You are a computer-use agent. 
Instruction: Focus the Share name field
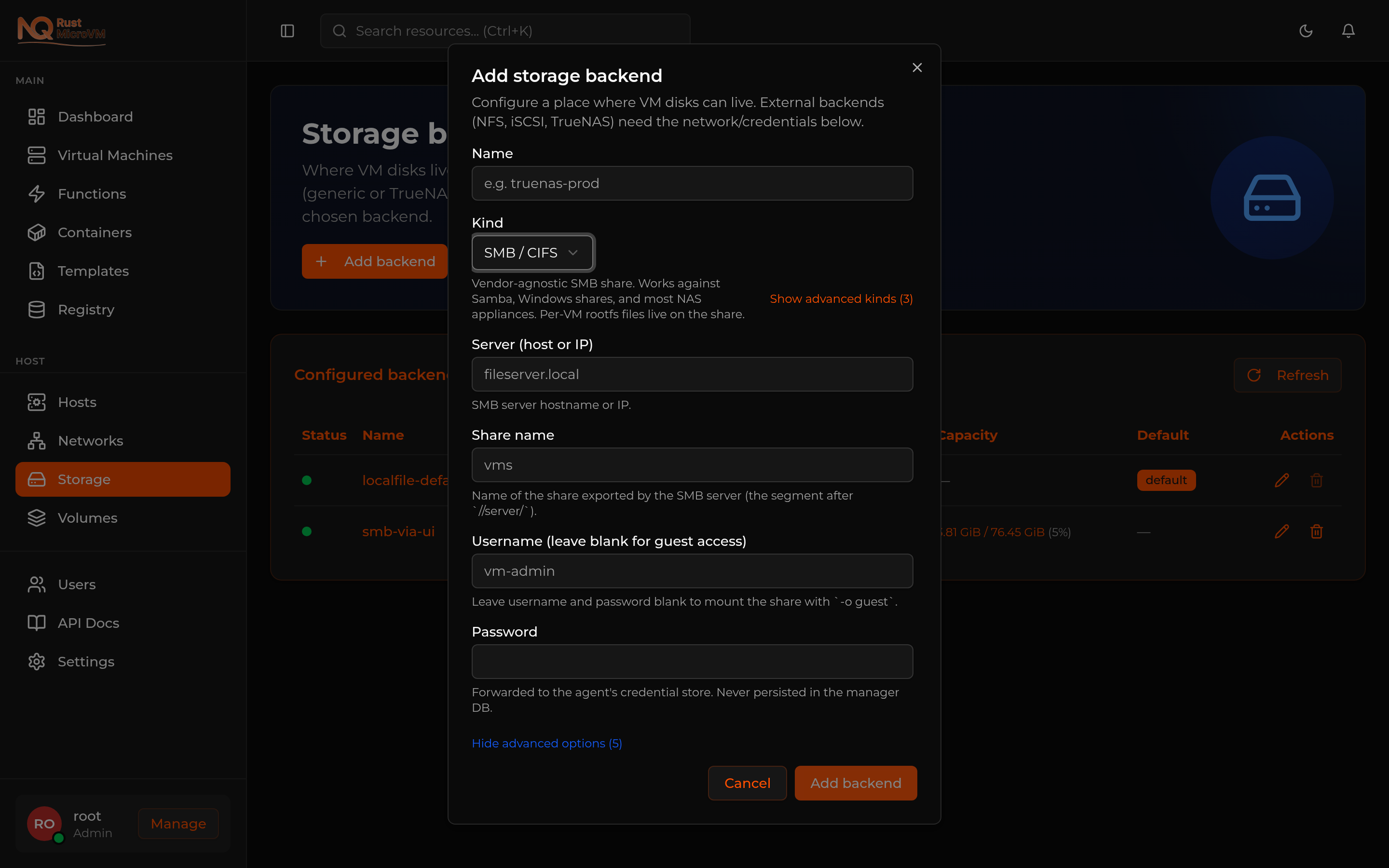click(x=692, y=465)
